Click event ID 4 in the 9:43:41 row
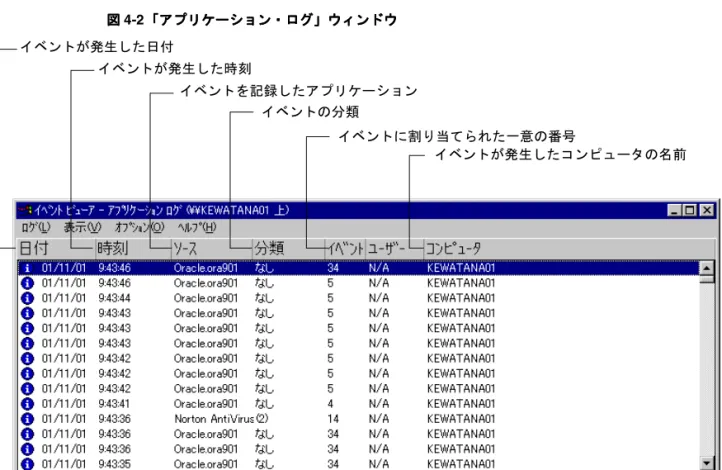 coord(330,404)
